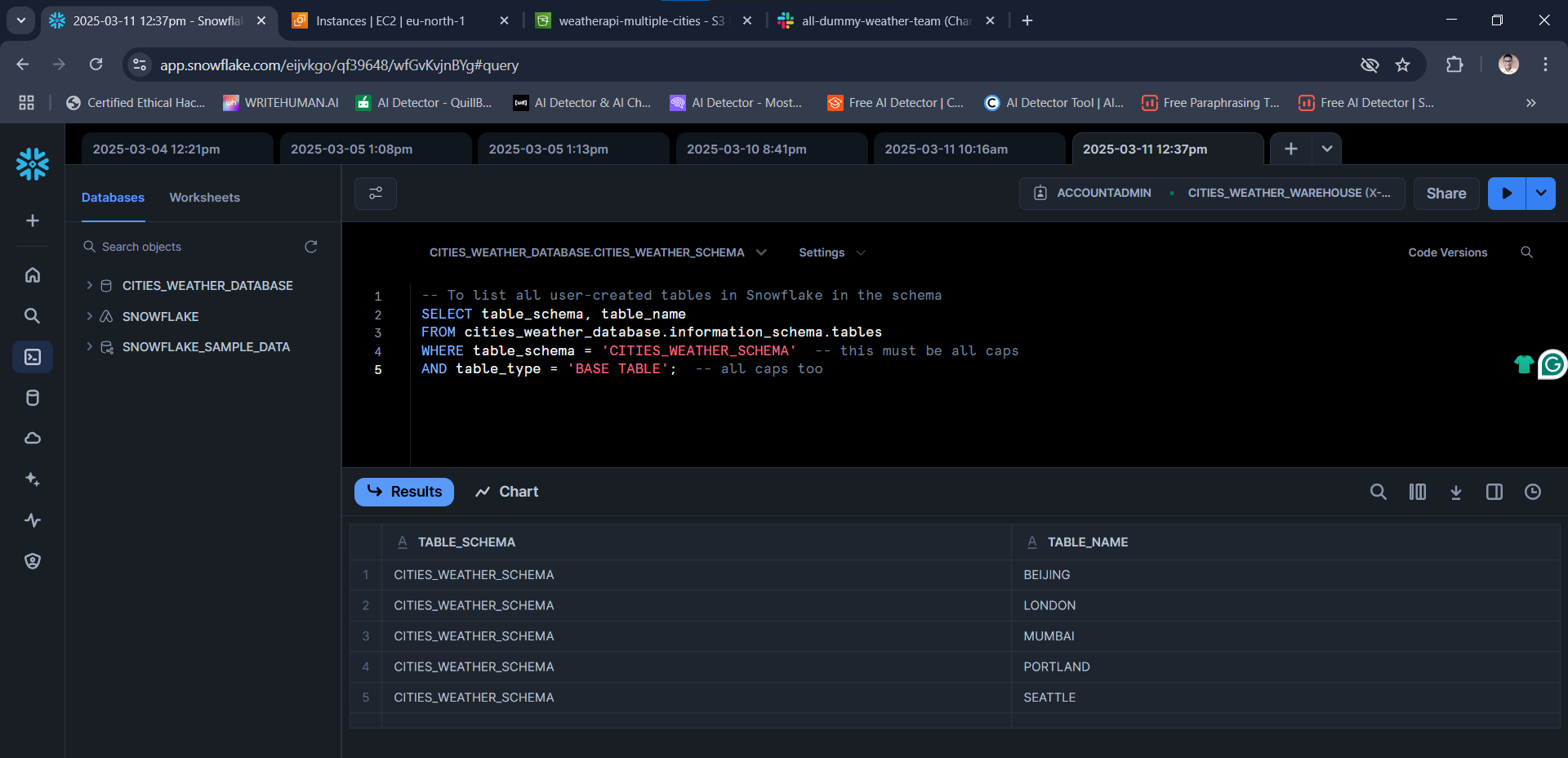Screen dimensions: 1568x758
Task: Click the Grammarly extension icon
Action: [x=1553, y=364]
